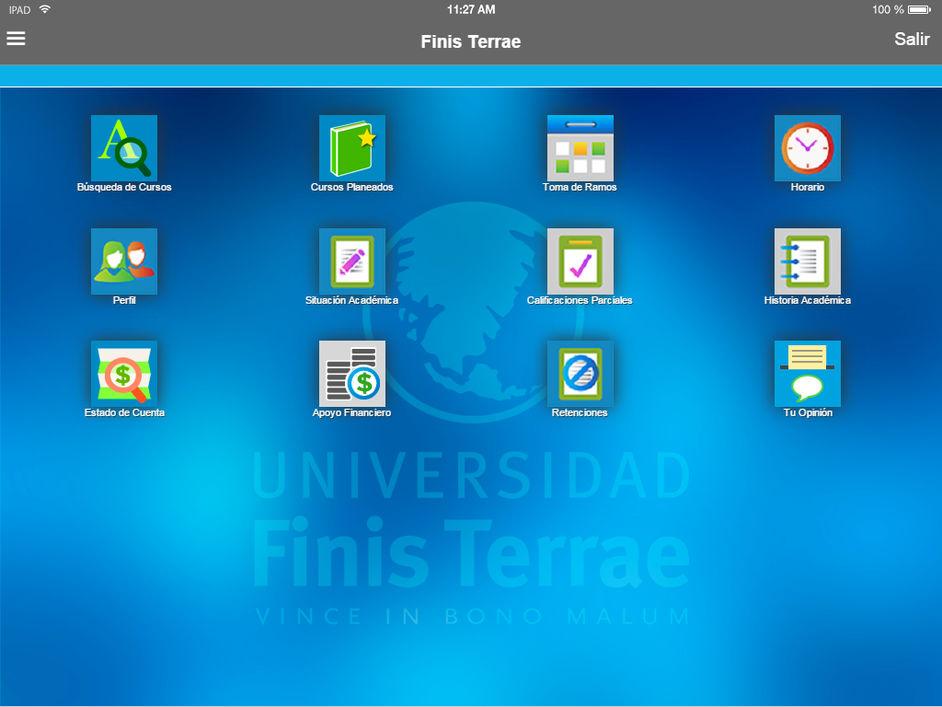
Task: Open the Historia Académica notebook icon
Action: (x=807, y=261)
